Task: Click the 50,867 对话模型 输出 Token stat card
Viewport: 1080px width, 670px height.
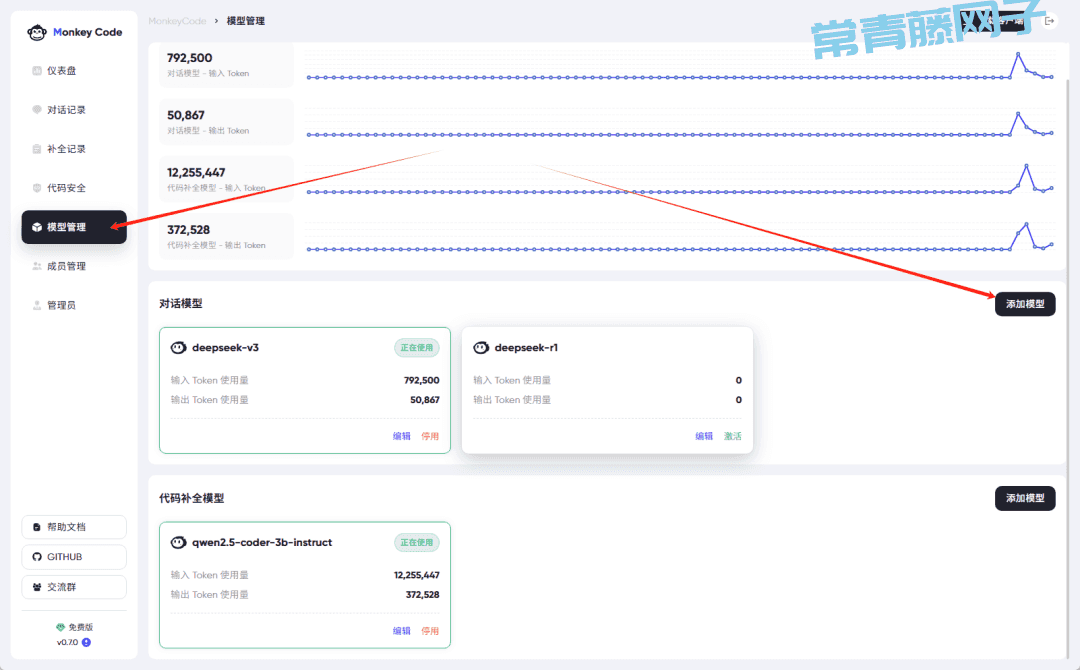Action: click(226, 122)
